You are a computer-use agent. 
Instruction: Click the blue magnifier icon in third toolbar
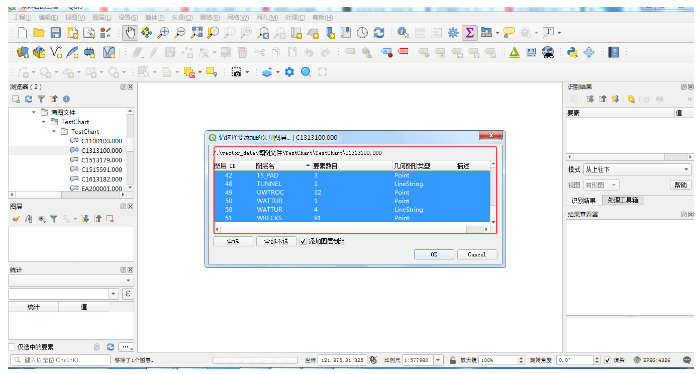306,72
